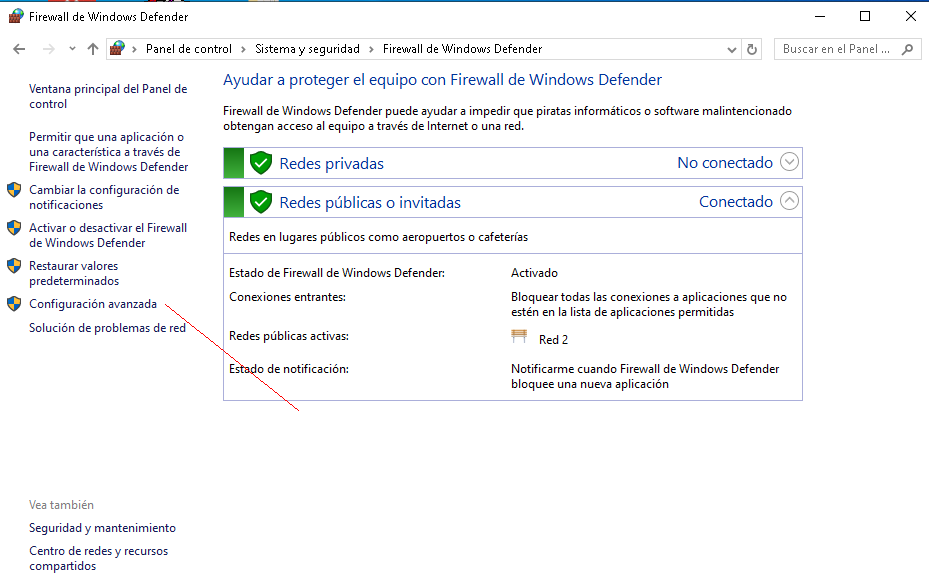Viewport: 929px width, 587px height.
Task: Click the window title firewall icon
Action: tap(16, 16)
